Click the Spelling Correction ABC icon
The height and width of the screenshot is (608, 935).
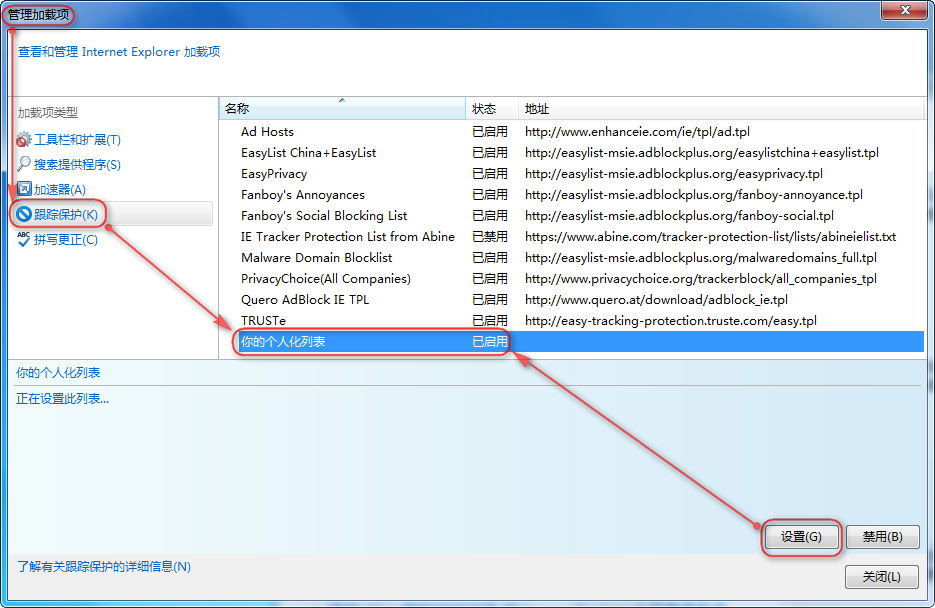pos(24,238)
